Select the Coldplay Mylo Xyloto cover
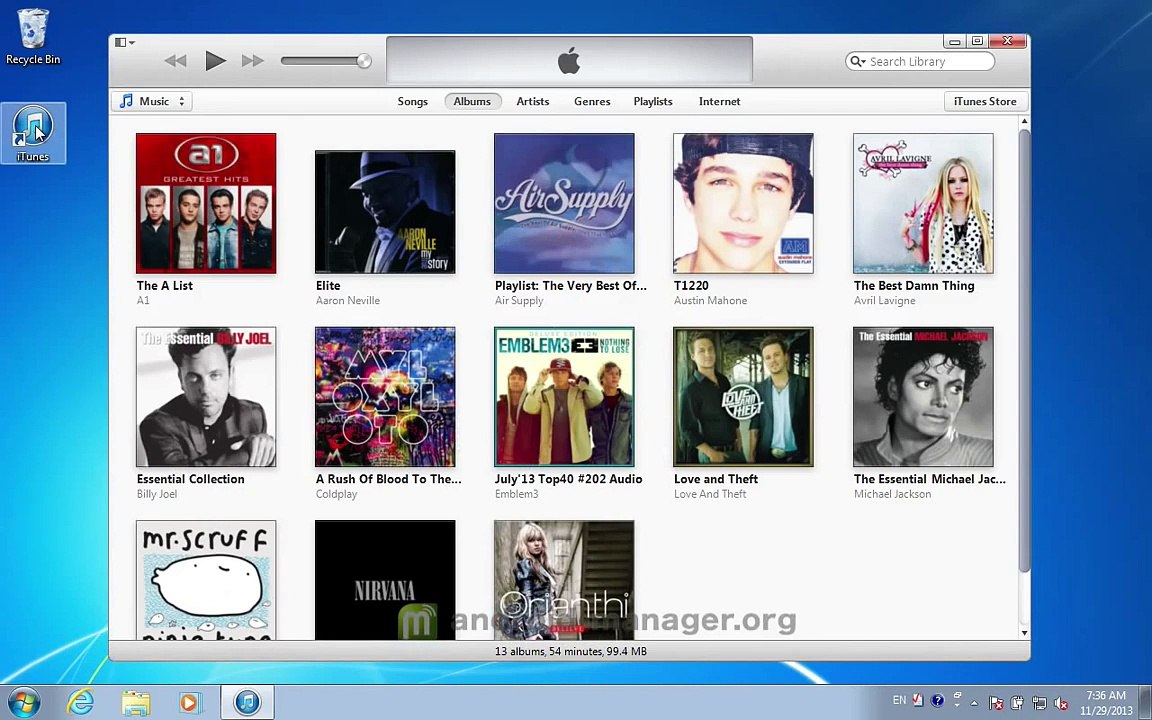Image resolution: width=1152 pixels, height=720 pixels. coord(385,397)
